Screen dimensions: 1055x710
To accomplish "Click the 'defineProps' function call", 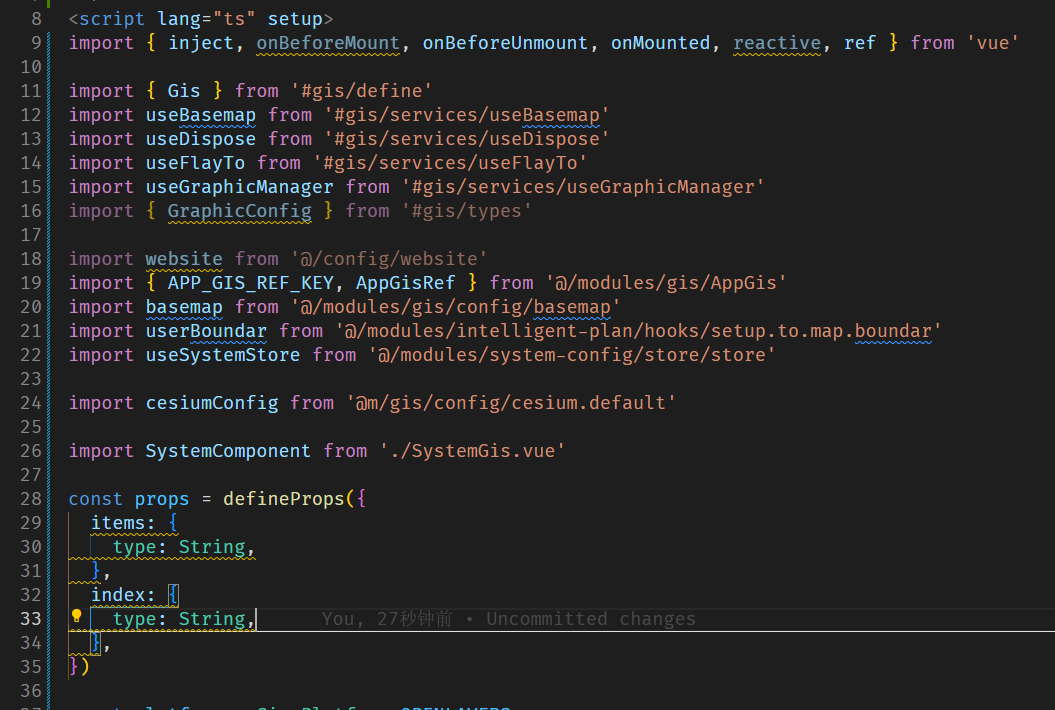I will click(284, 499).
